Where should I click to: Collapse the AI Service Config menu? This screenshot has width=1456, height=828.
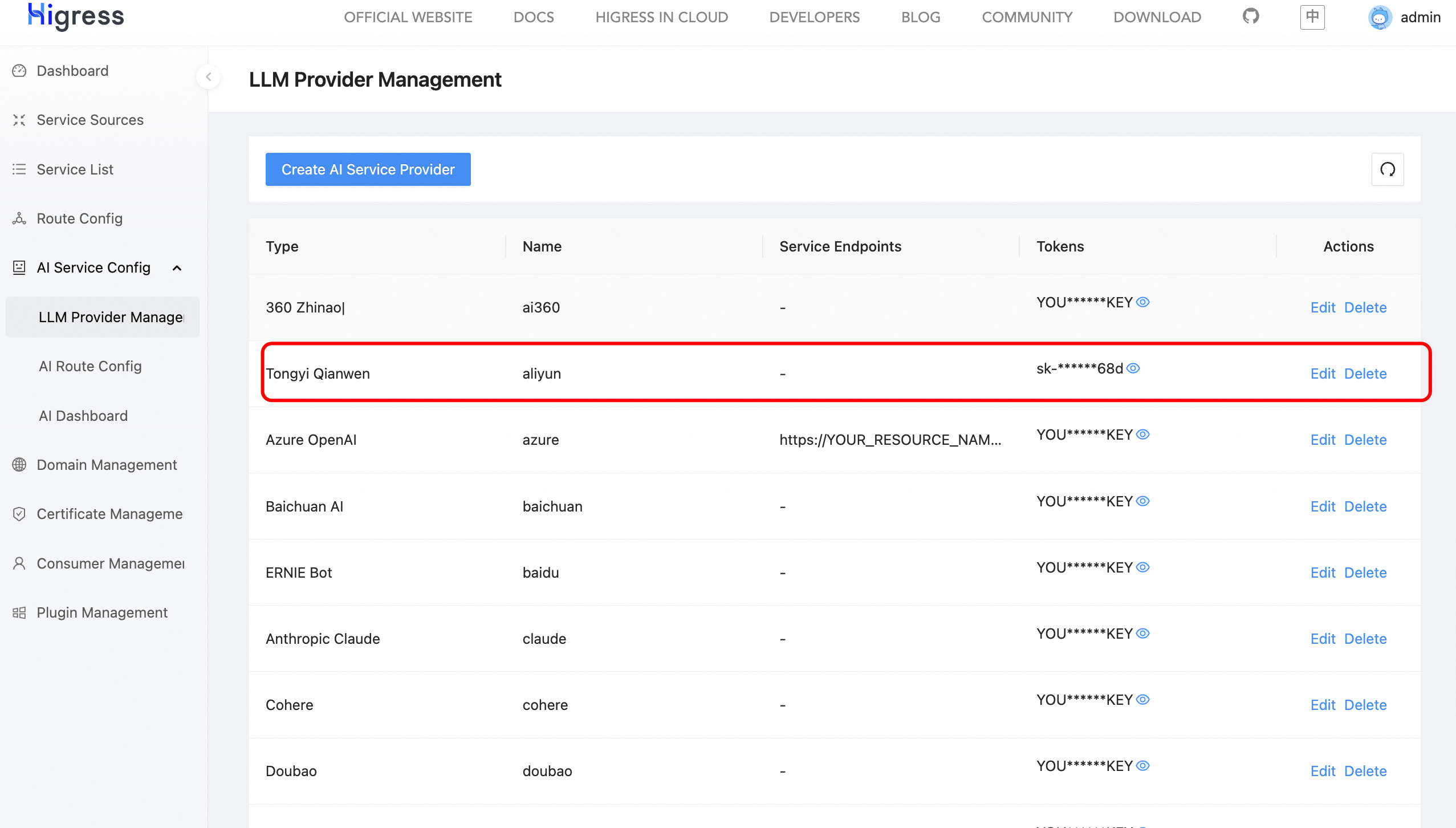[177, 268]
